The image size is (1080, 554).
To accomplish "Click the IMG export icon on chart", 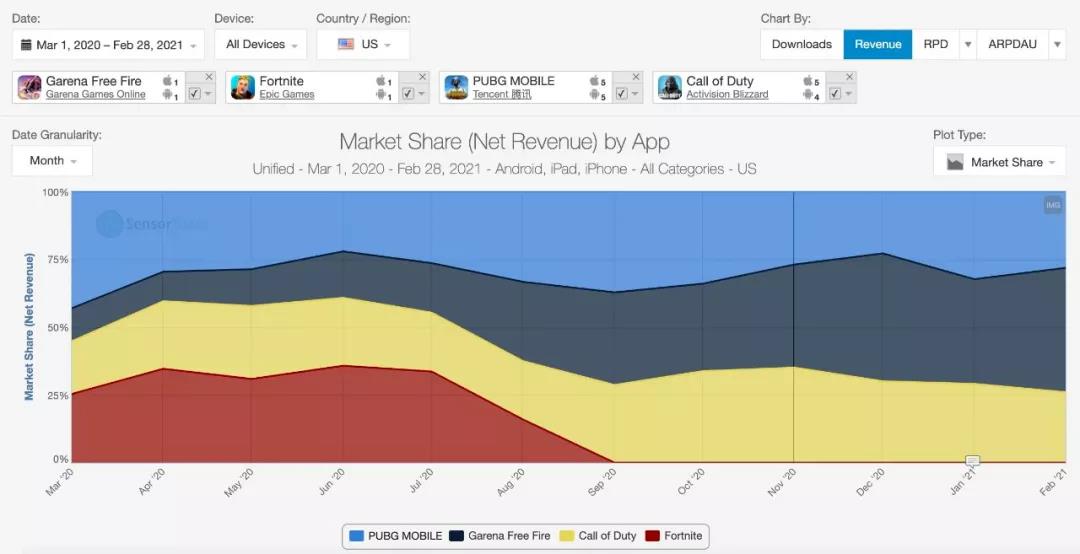I will coord(1053,205).
